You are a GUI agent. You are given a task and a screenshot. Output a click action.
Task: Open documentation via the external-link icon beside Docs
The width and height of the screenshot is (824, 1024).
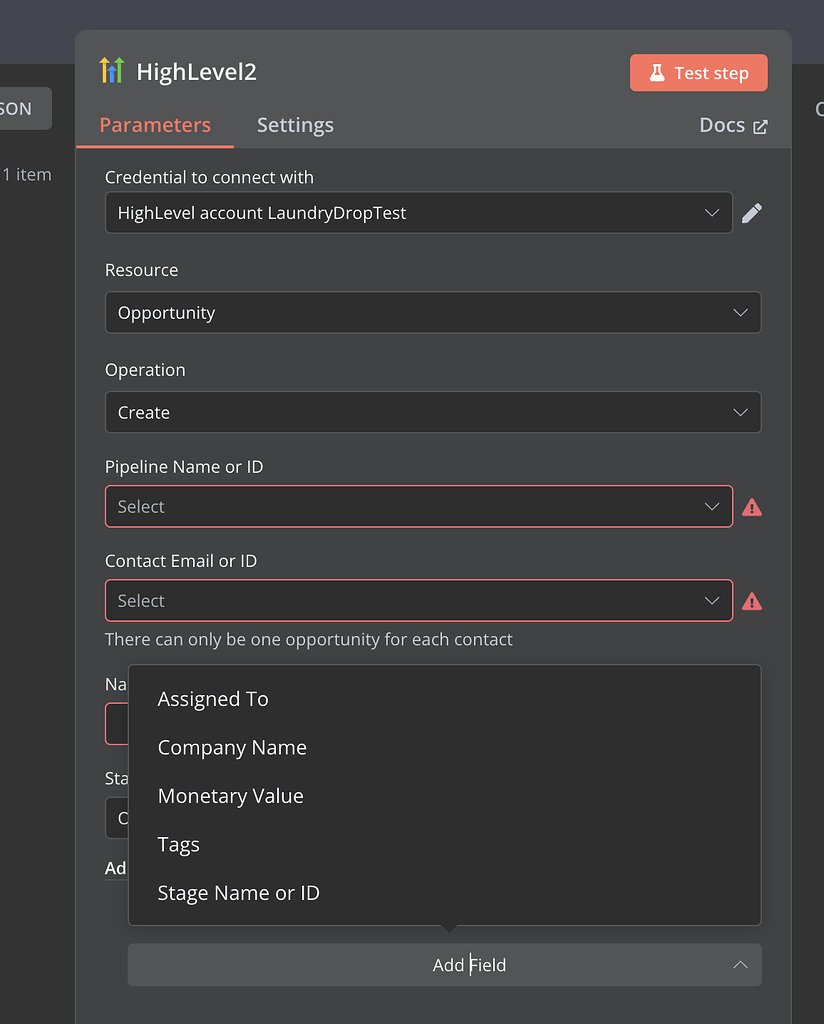click(x=761, y=124)
